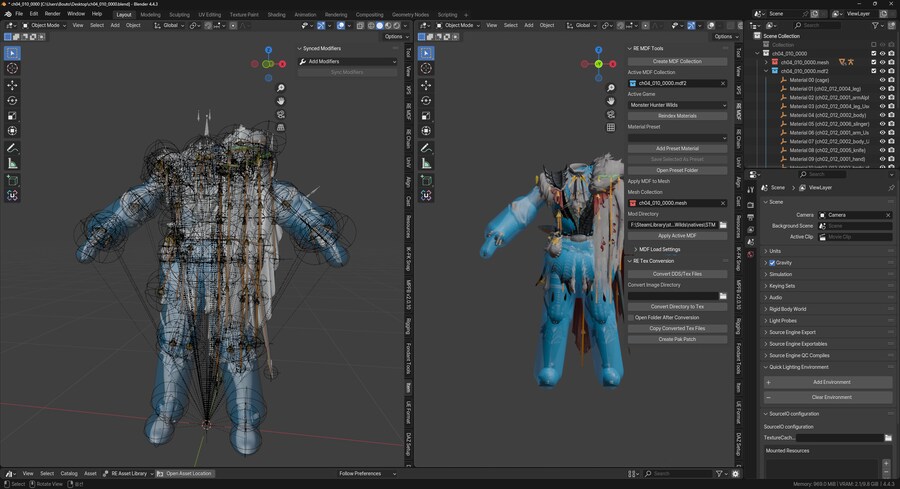Select the Transform tool in left viewport
The width and height of the screenshot is (900, 489).
pos(12,131)
